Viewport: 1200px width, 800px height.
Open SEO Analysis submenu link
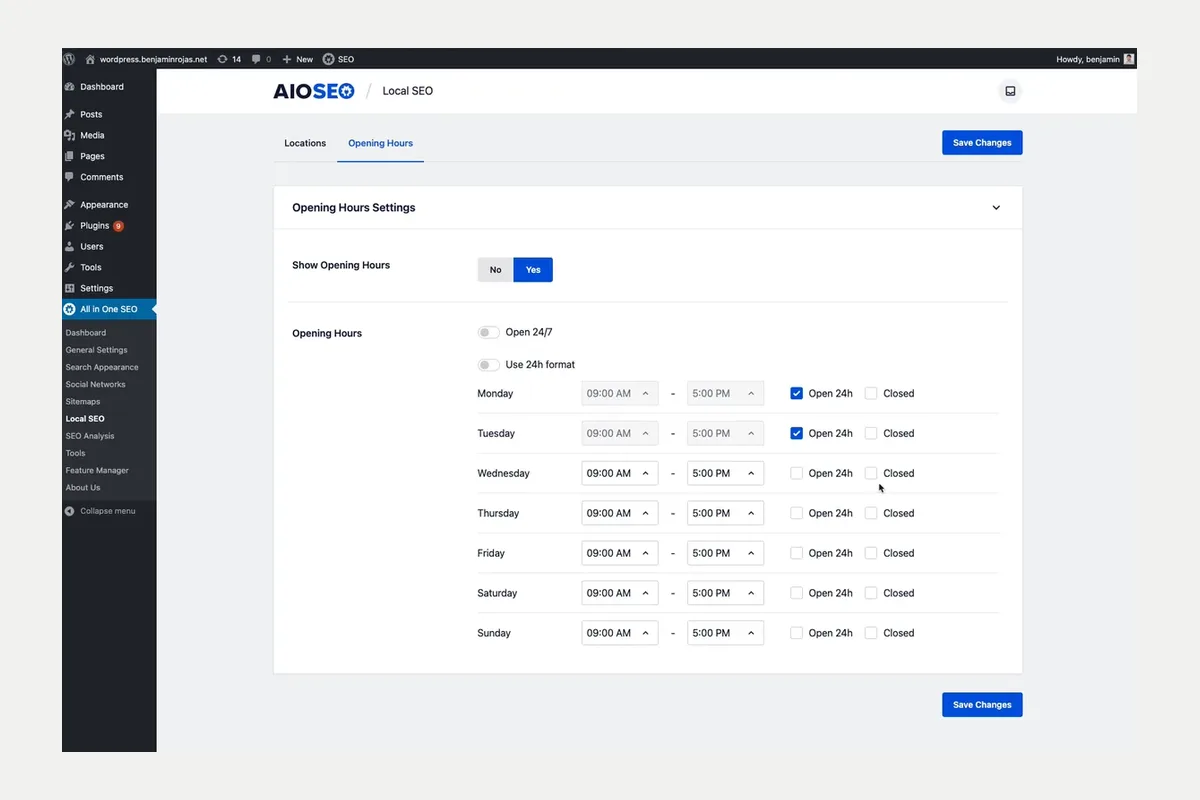pyautogui.click(x=90, y=436)
